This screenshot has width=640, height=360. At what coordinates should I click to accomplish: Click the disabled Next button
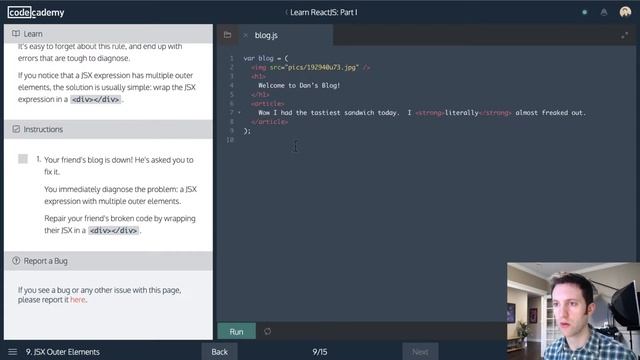point(420,351)
